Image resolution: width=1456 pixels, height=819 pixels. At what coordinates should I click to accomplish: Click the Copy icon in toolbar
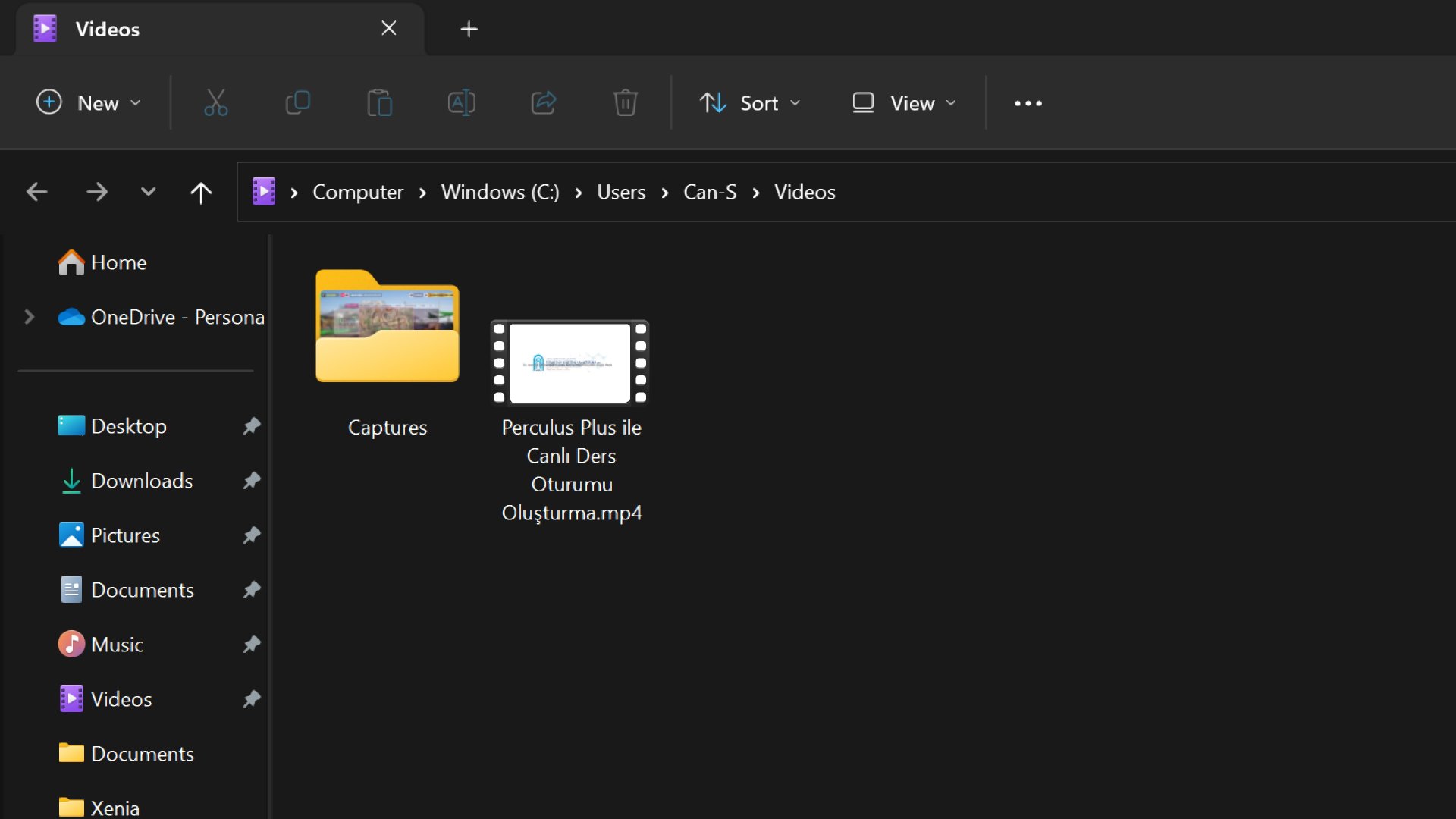[297, 102]
